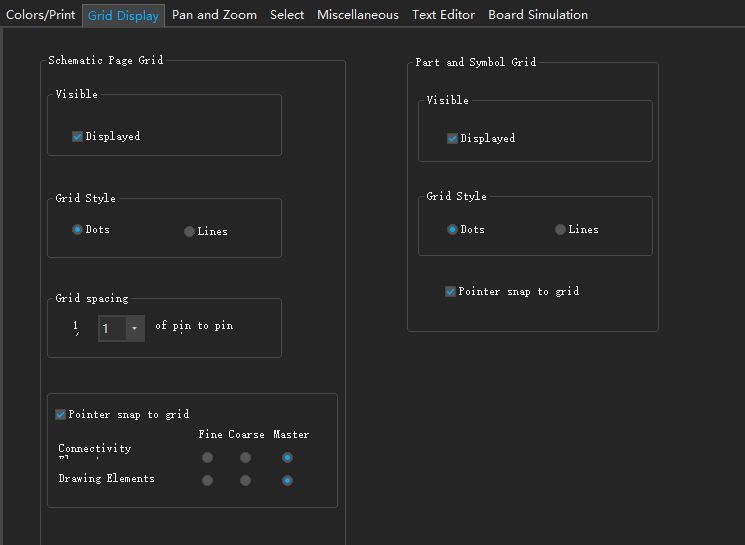
Task: Switch to the Pan and Zoom tab
Action: (214, 15)
